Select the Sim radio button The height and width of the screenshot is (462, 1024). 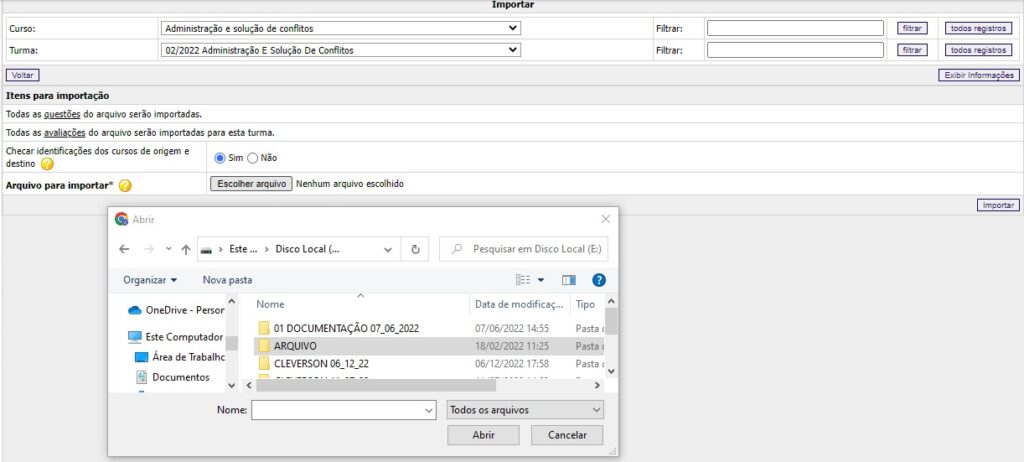click(x=220, y=157)
